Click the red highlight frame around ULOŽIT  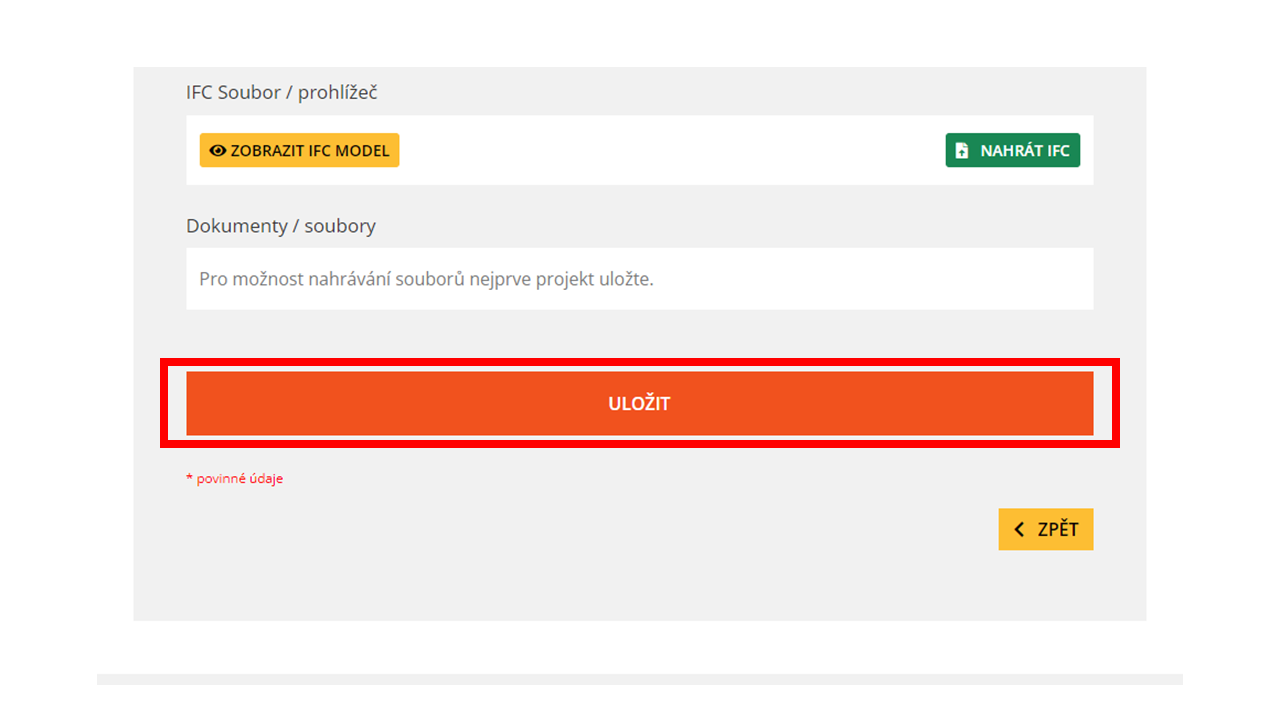[x=640, y=362]
